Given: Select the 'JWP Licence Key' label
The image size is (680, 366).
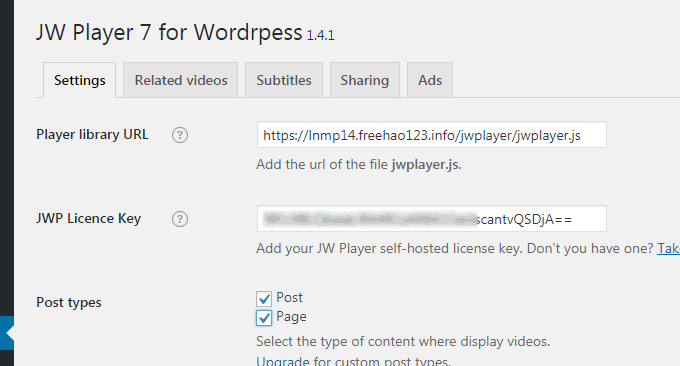Looking at the screenshot, I should [88, 219].
